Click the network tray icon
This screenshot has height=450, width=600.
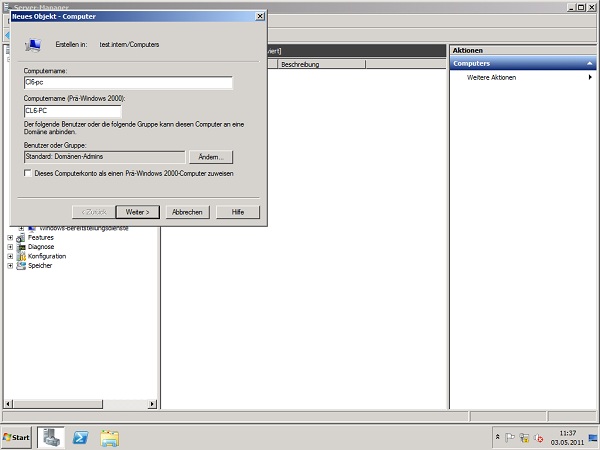pyautogui.click(x=524, y=437)
